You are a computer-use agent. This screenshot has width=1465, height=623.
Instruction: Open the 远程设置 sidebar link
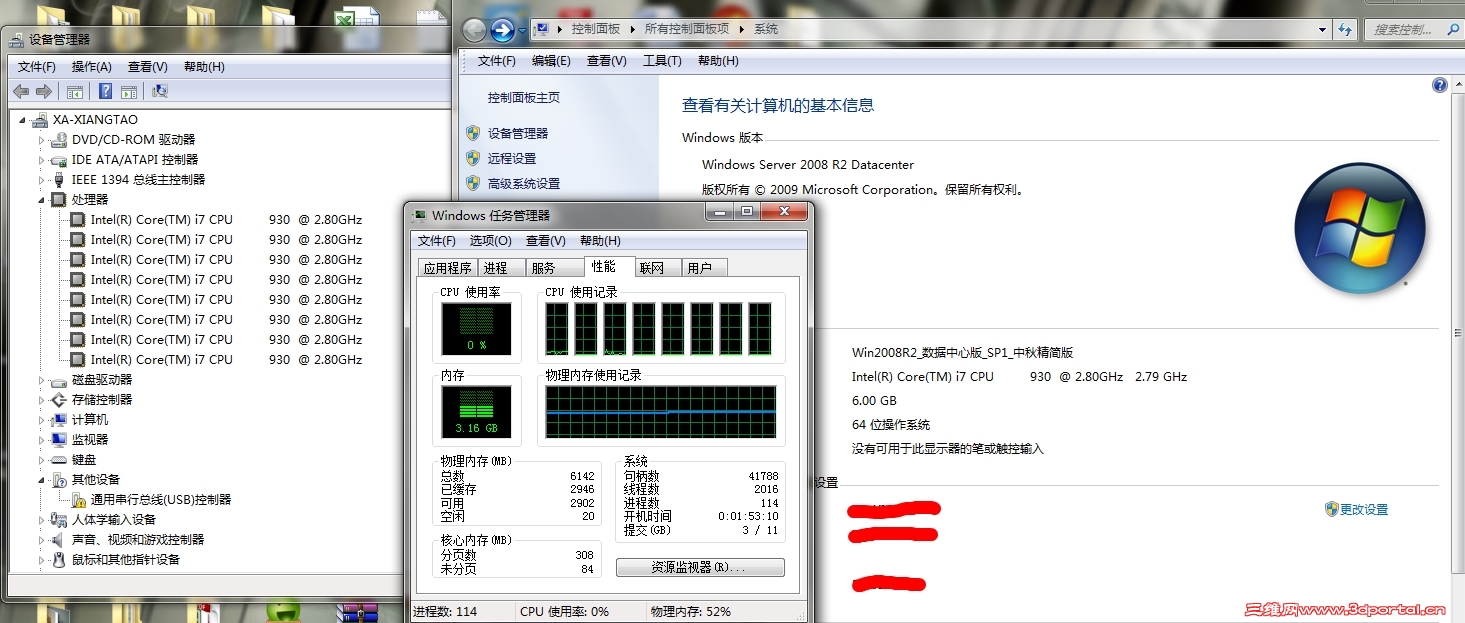(512, 158)
